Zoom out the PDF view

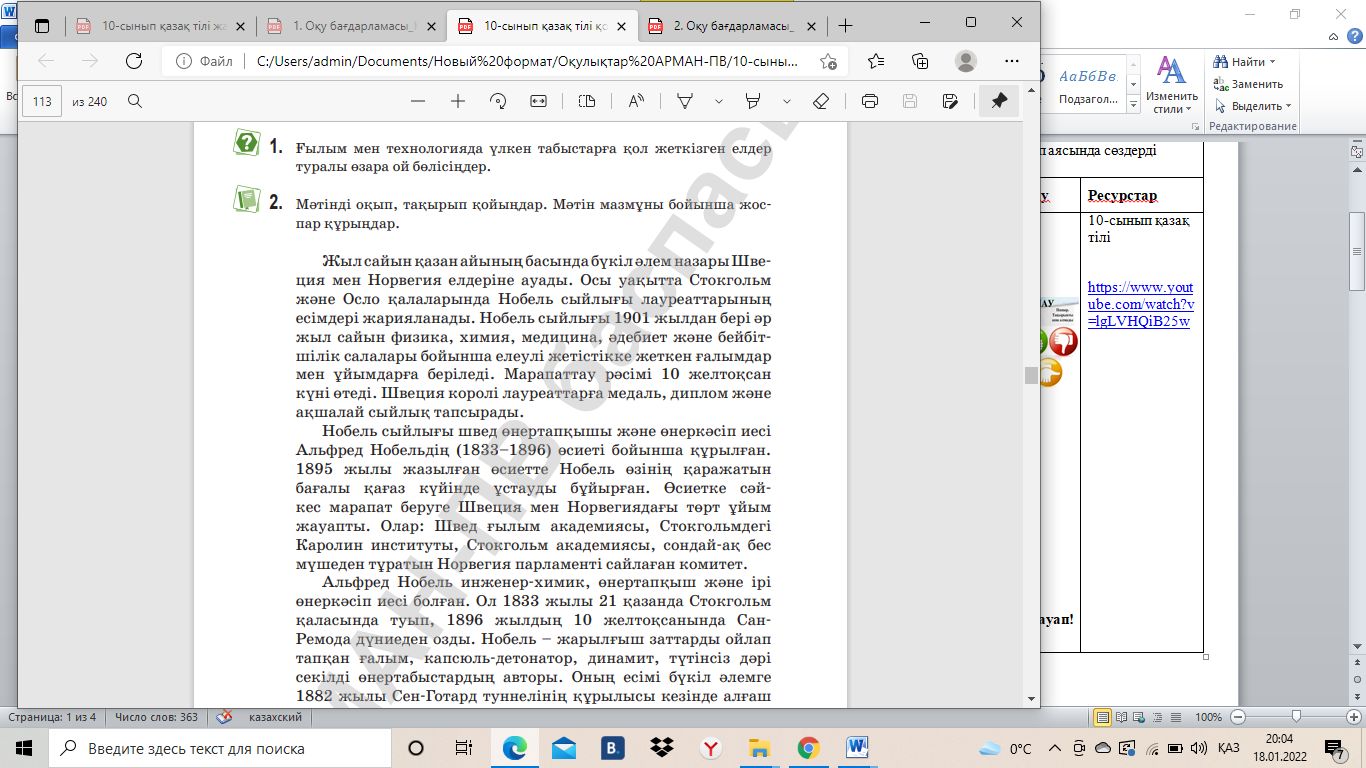[418, 101]
